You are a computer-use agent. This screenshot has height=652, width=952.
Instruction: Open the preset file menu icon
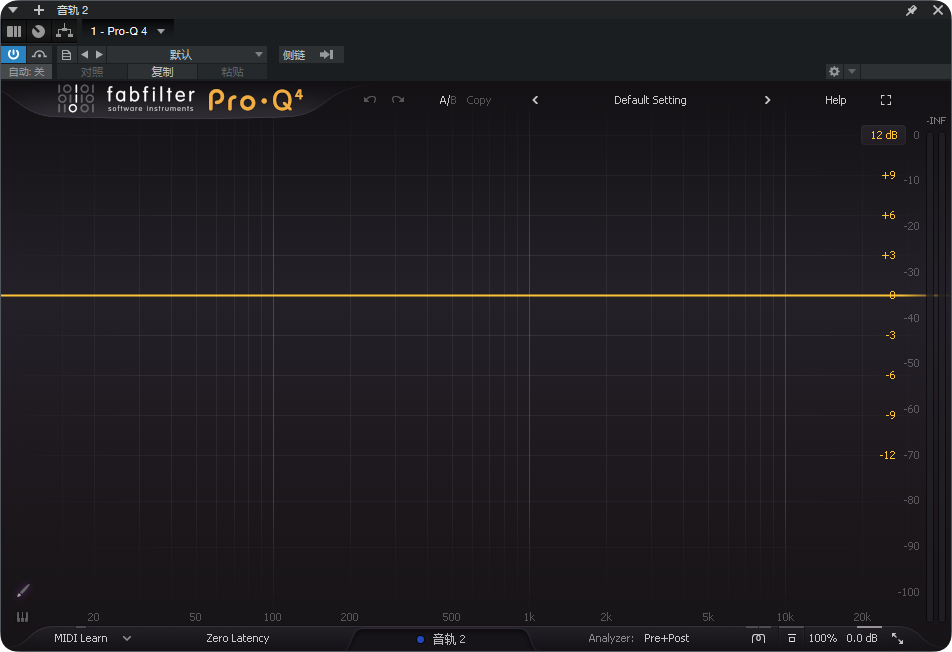[66, 55]
